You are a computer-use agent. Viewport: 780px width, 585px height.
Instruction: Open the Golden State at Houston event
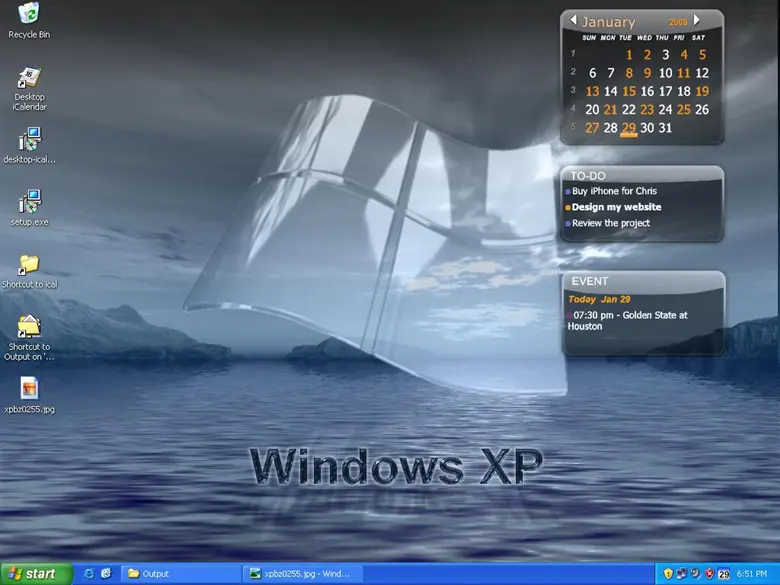coord(630,320)
